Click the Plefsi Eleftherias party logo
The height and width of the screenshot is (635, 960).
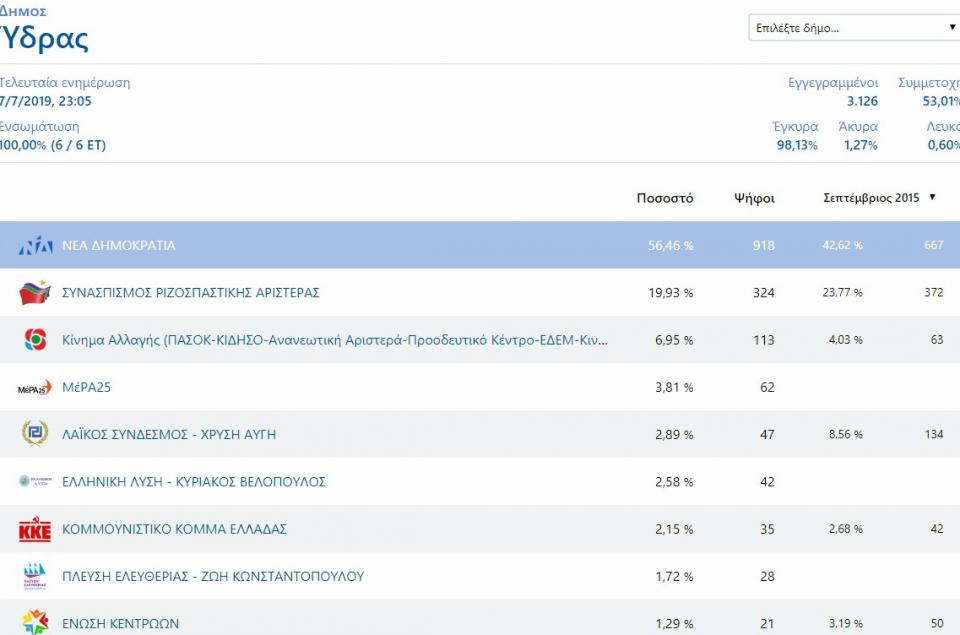35,576
